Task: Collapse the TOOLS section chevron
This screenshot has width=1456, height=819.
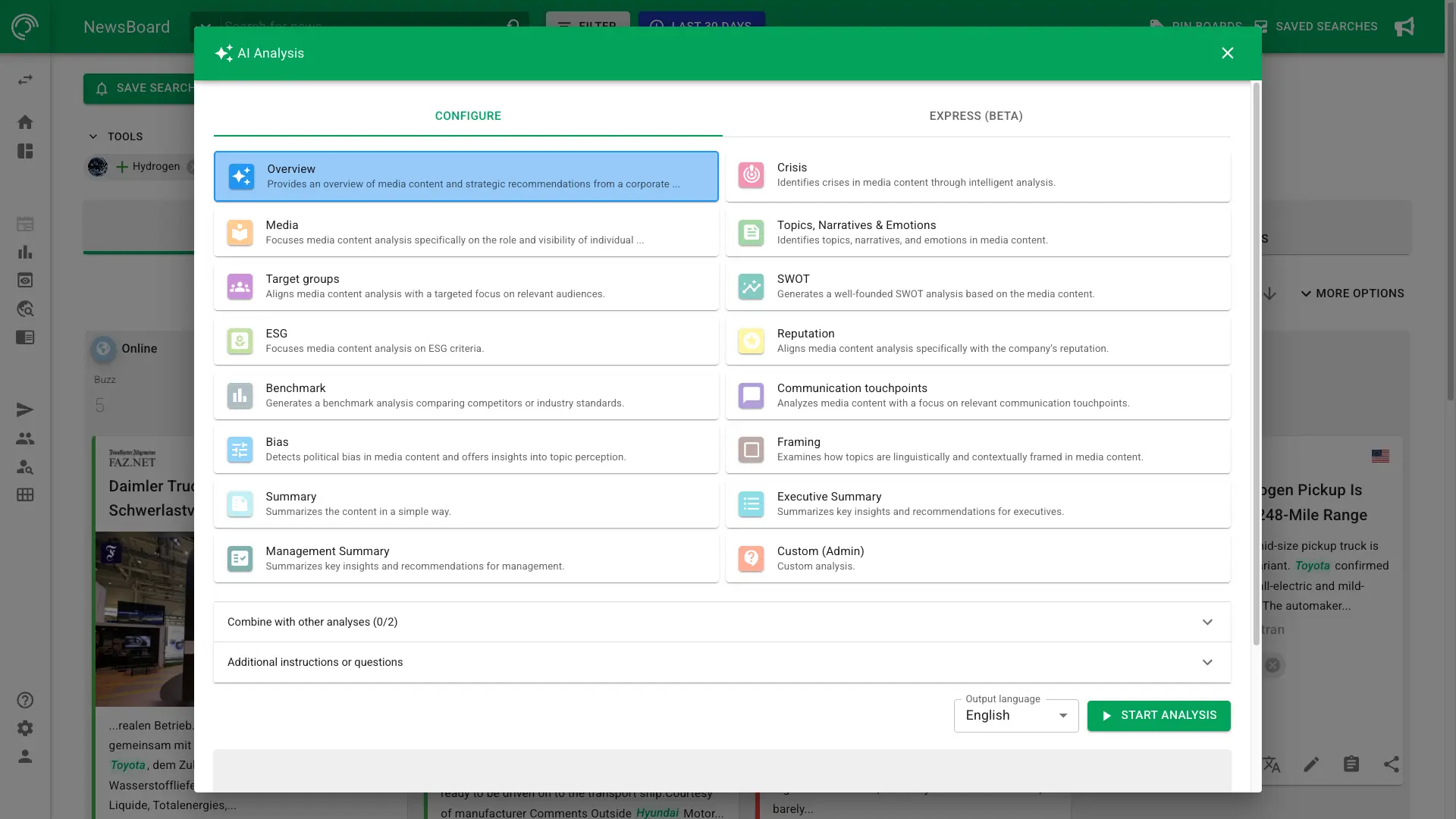Action: coord(93,136)
